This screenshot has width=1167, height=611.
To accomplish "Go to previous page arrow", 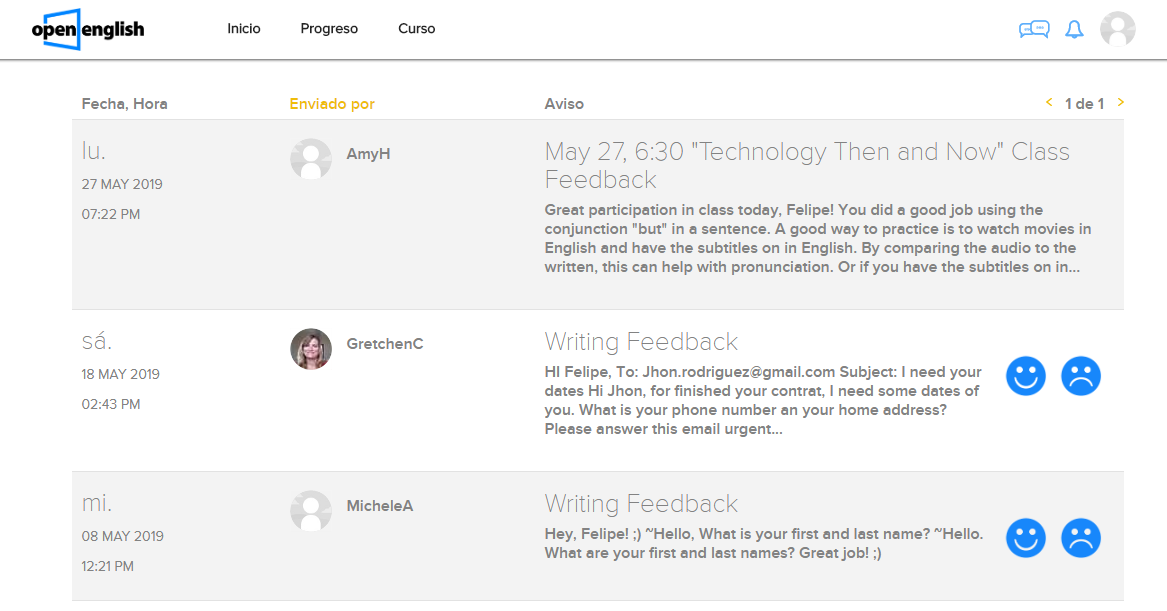I will [1049, 102].
